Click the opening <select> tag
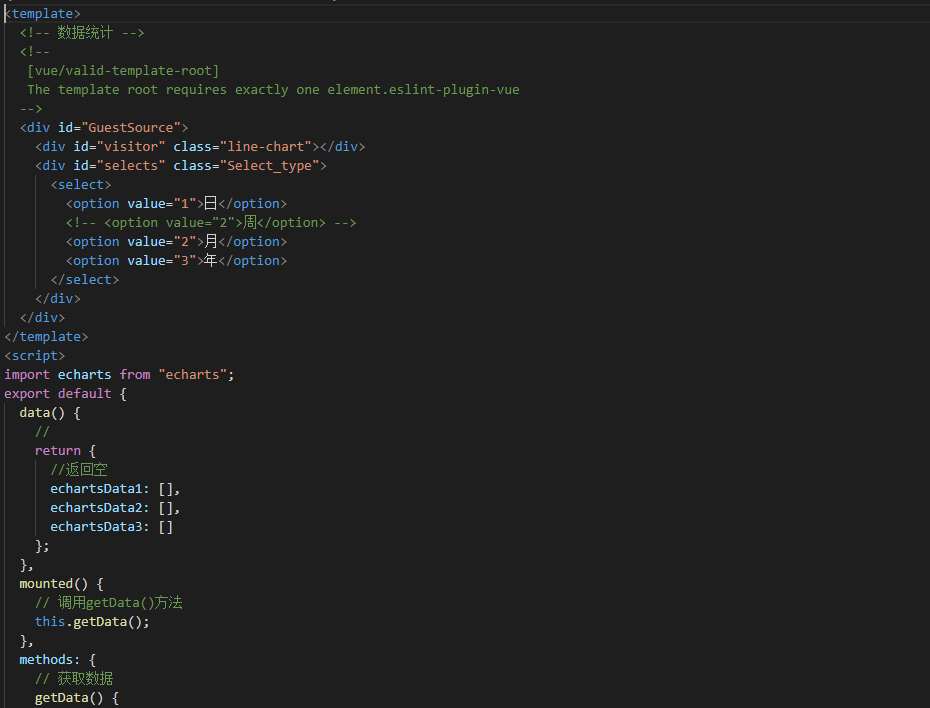This screenshot has height=708, width=930. 81,184
